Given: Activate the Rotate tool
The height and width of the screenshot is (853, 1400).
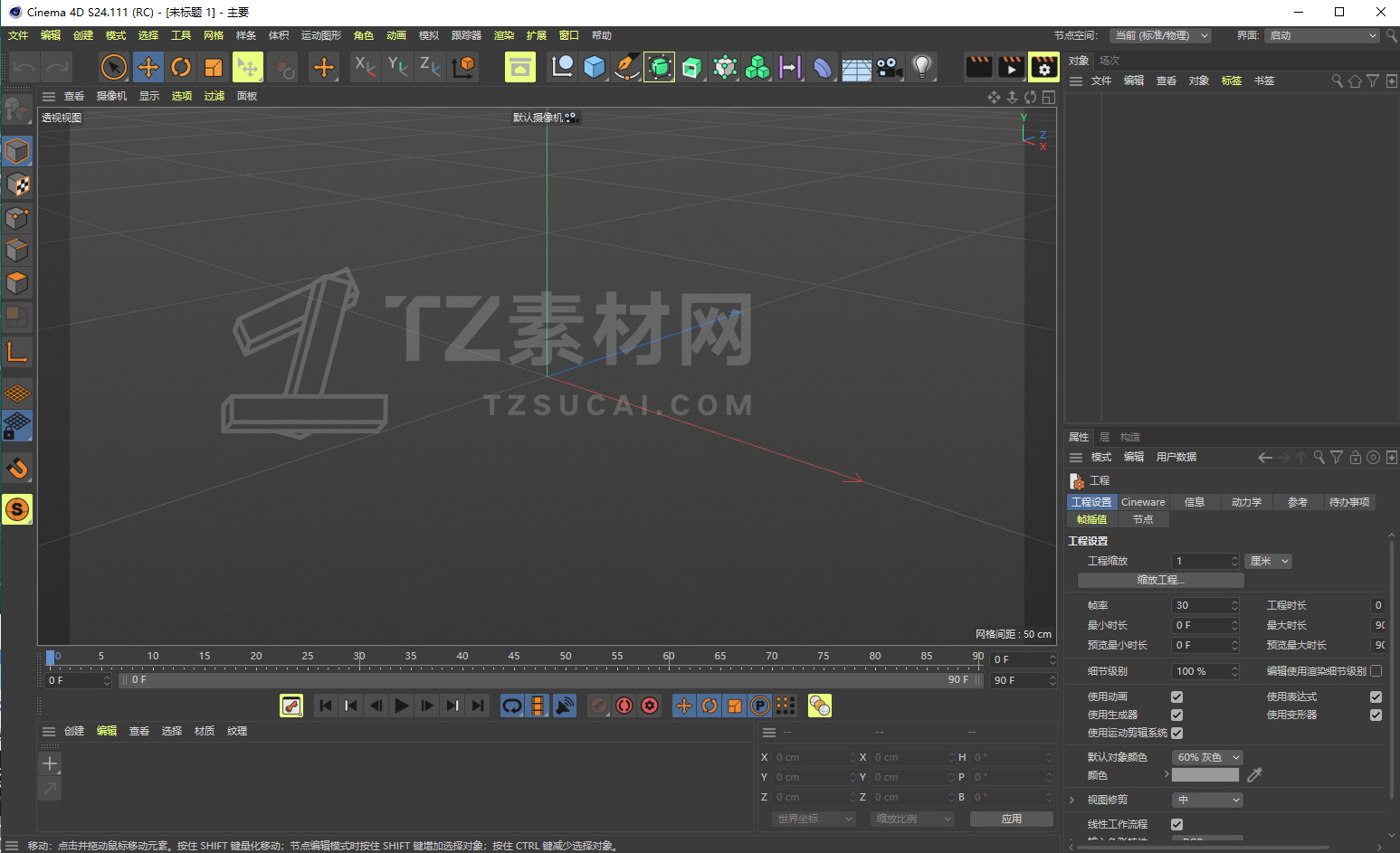Looking at the screenshot, I should click(x=181, y=67).
